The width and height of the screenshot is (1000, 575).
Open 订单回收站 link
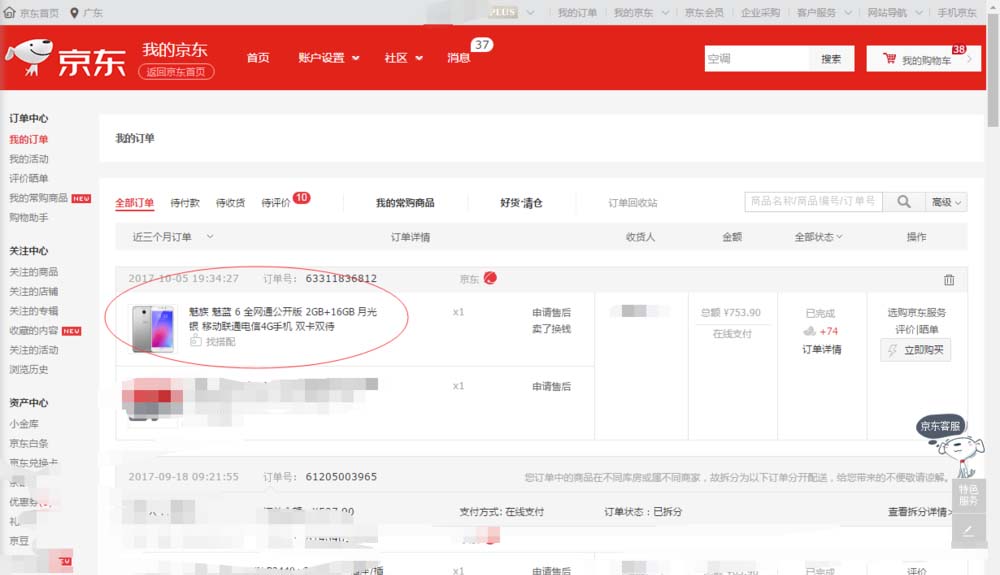pyautogui.click(x=632, y=203)
